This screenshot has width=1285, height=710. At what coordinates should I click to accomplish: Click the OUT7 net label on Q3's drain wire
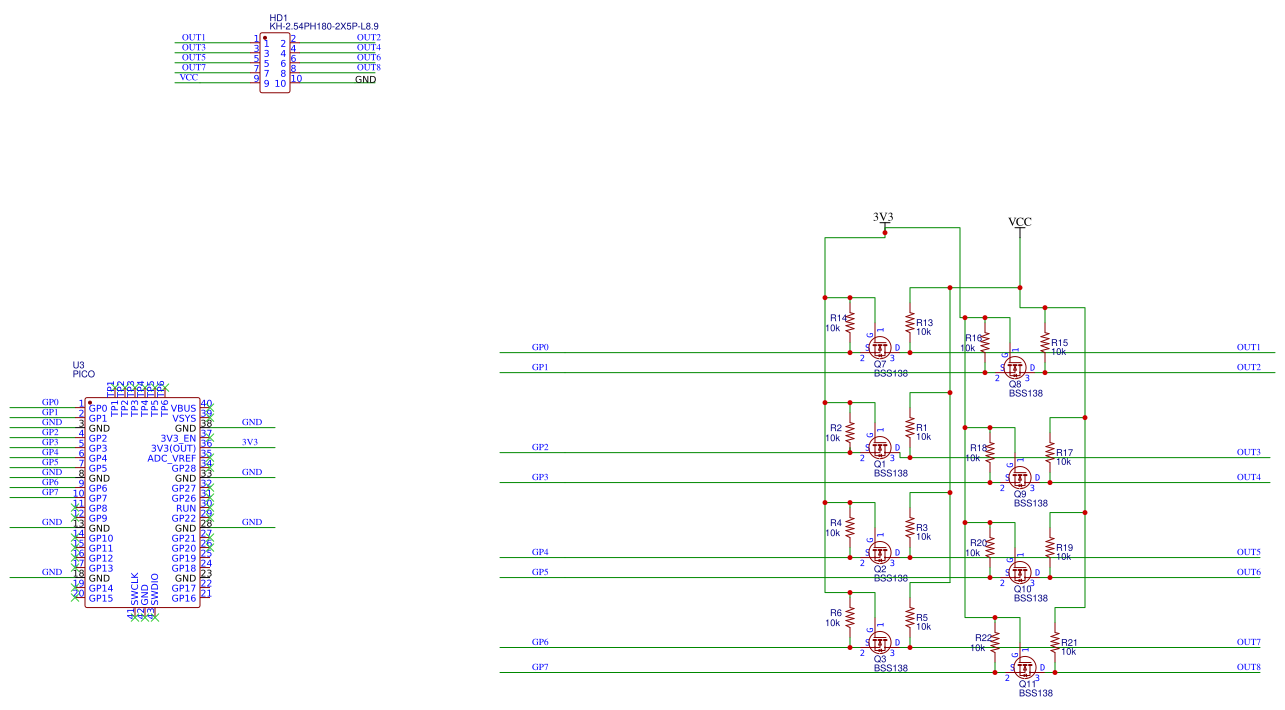pyautogui.click(x=1249, y=642)
